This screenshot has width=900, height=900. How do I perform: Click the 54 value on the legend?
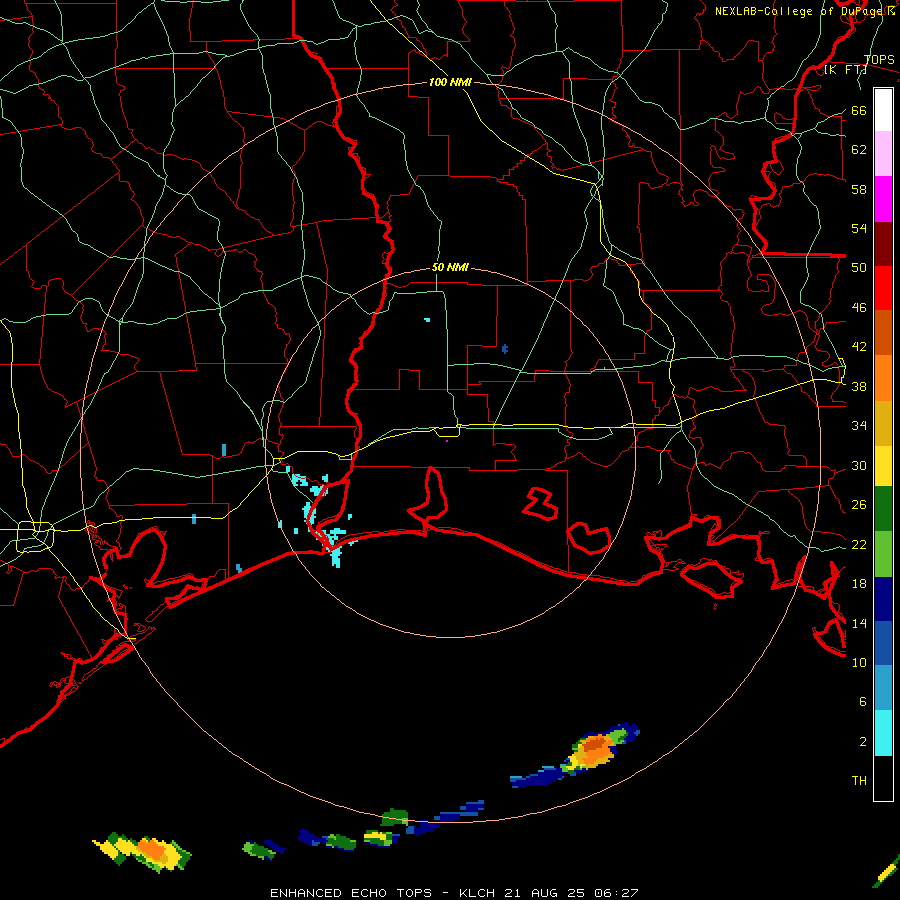click(859, 228)
